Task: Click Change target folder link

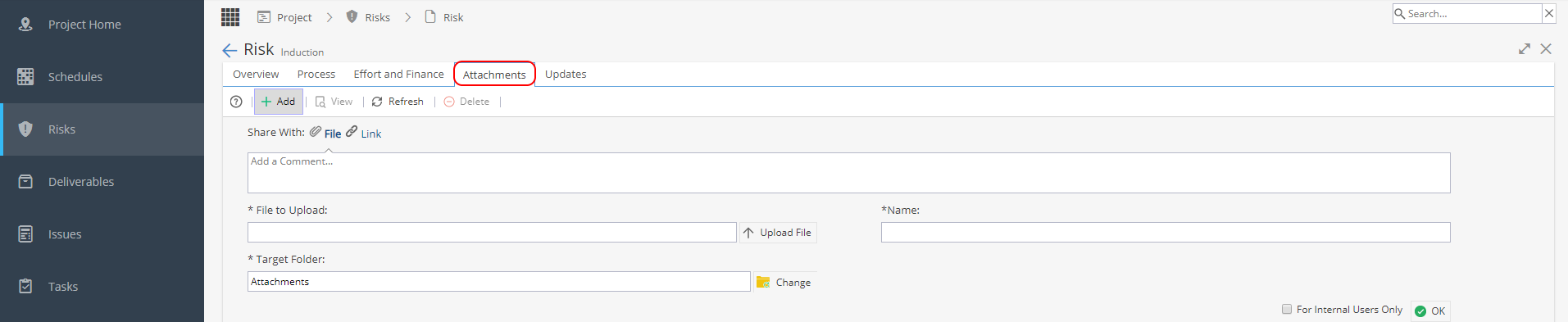Action: [793, 283]
